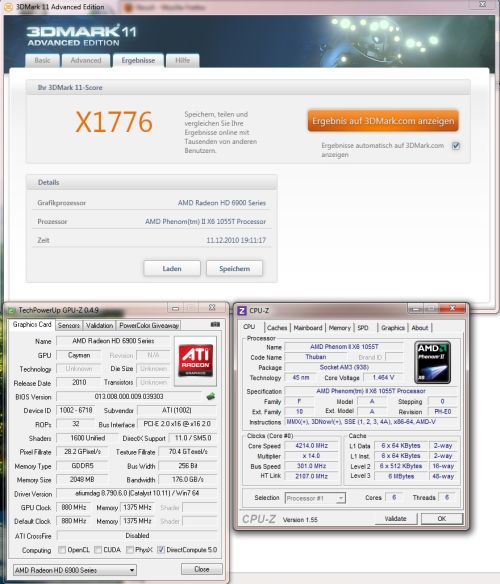Click the Shaders 1600 Unified field
The height and width of the screenshot is (584, 500).
pos(88,438)
